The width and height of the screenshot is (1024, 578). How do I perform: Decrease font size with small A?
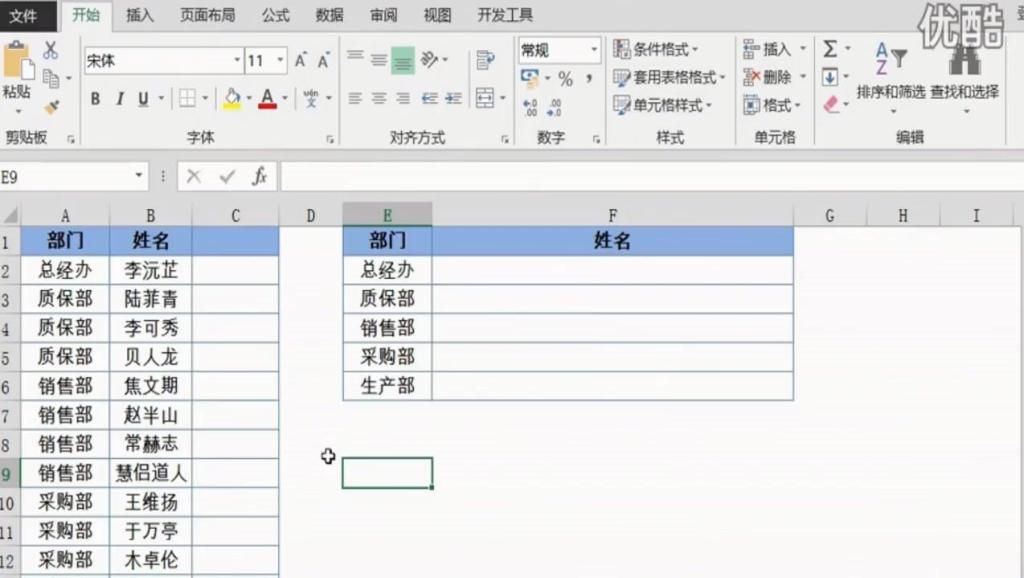point(323,61)
